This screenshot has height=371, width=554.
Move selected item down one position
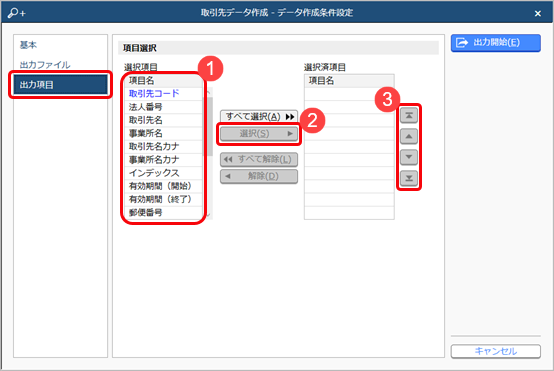409,157
